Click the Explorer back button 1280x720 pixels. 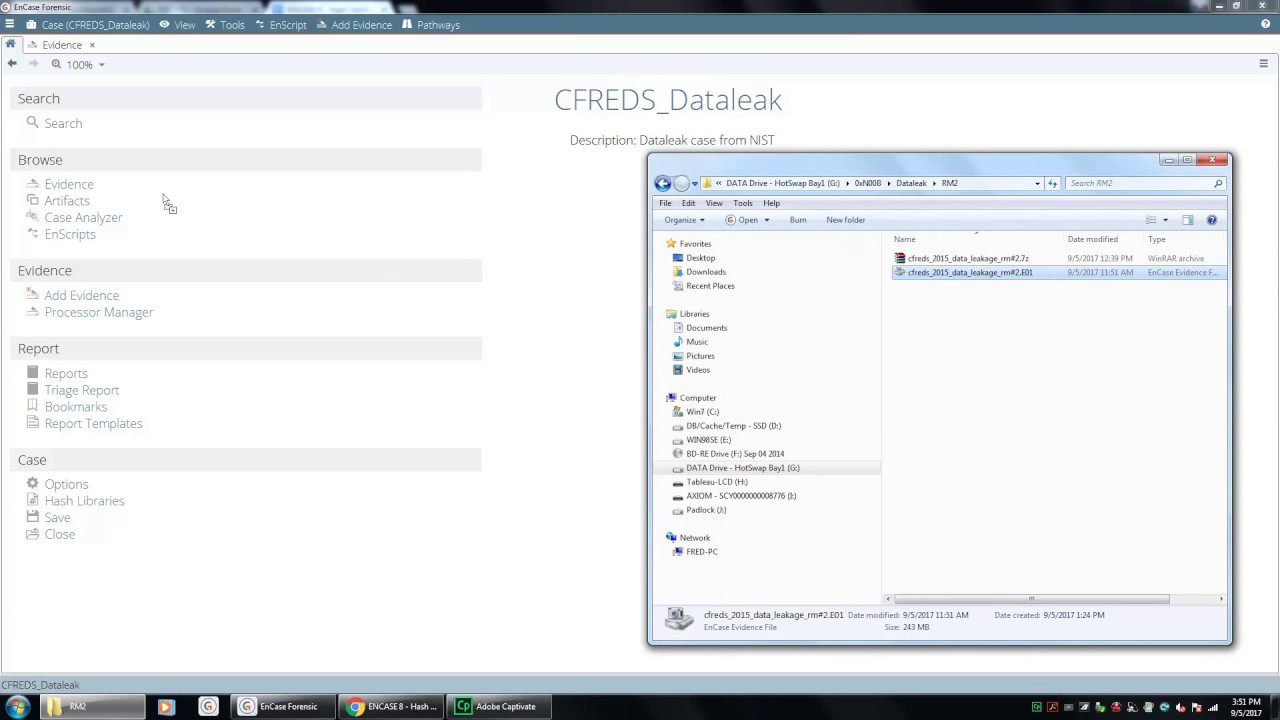pos(662,183)
